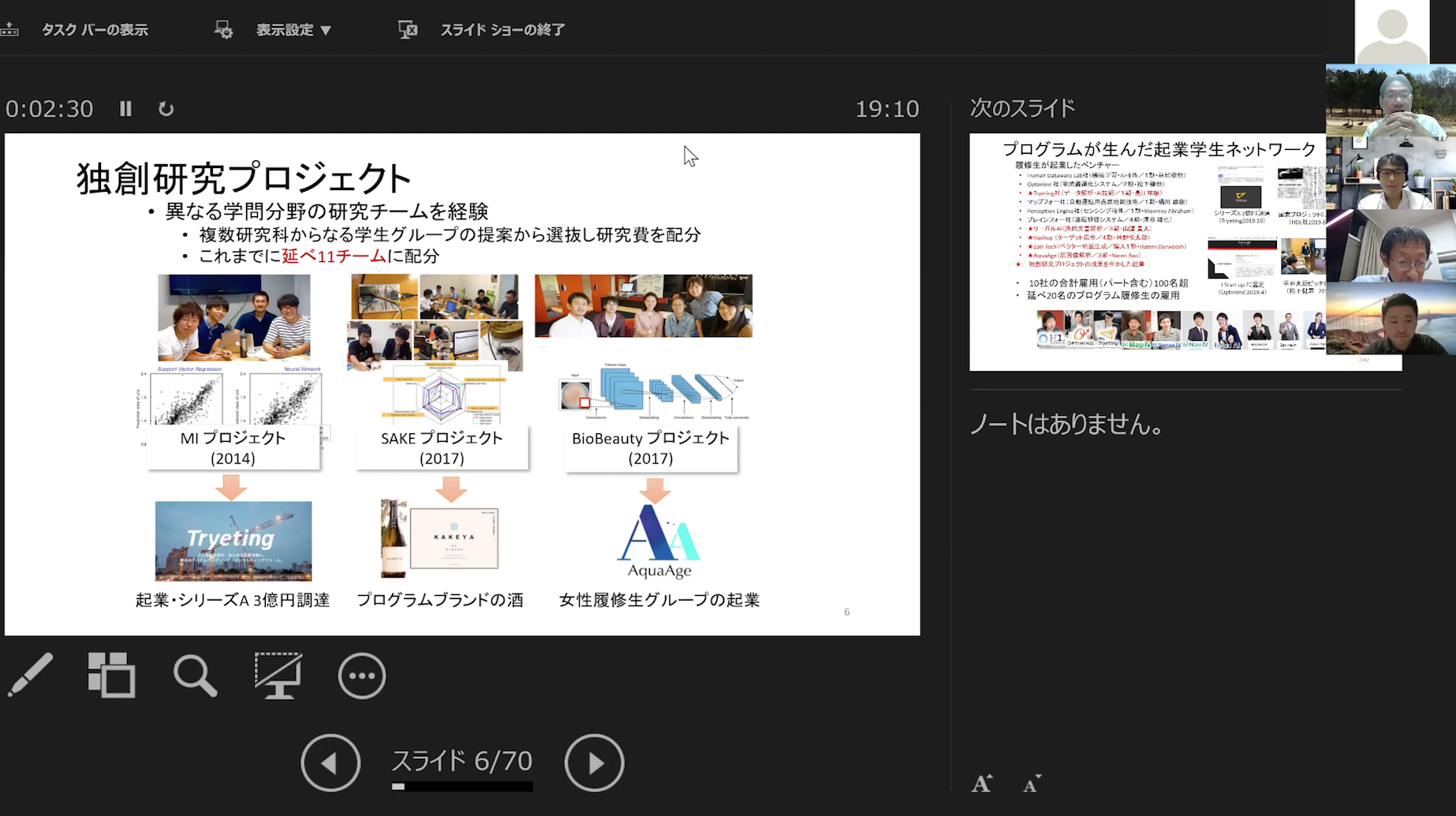This screenshot has width=1456, height=816.
Task: Select the bottom participant with bridge background
Action: pyautogui.click(x=1391, y=319)
